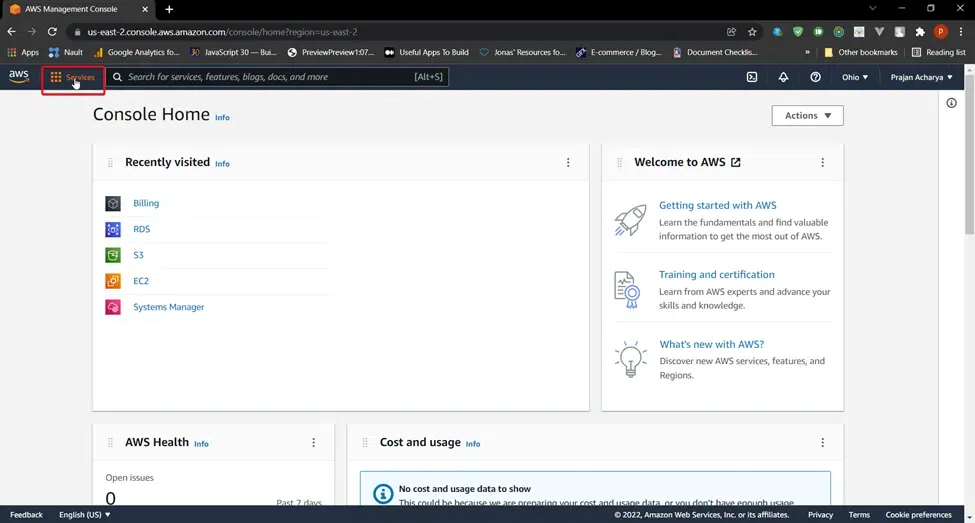
Task: Open the RDS link
Action: [x=141, y=229]
